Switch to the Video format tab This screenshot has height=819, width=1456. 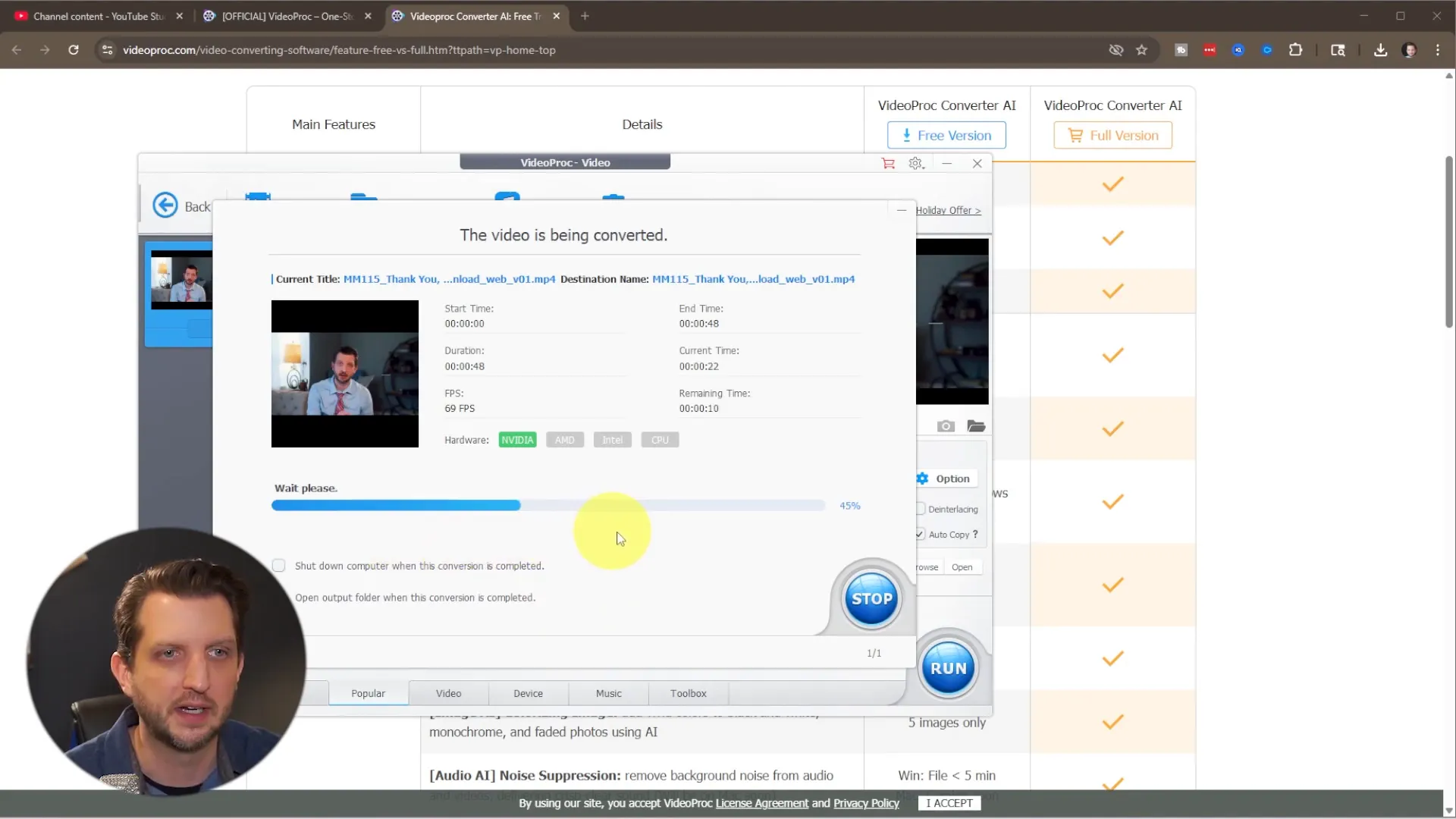[448, 693]
